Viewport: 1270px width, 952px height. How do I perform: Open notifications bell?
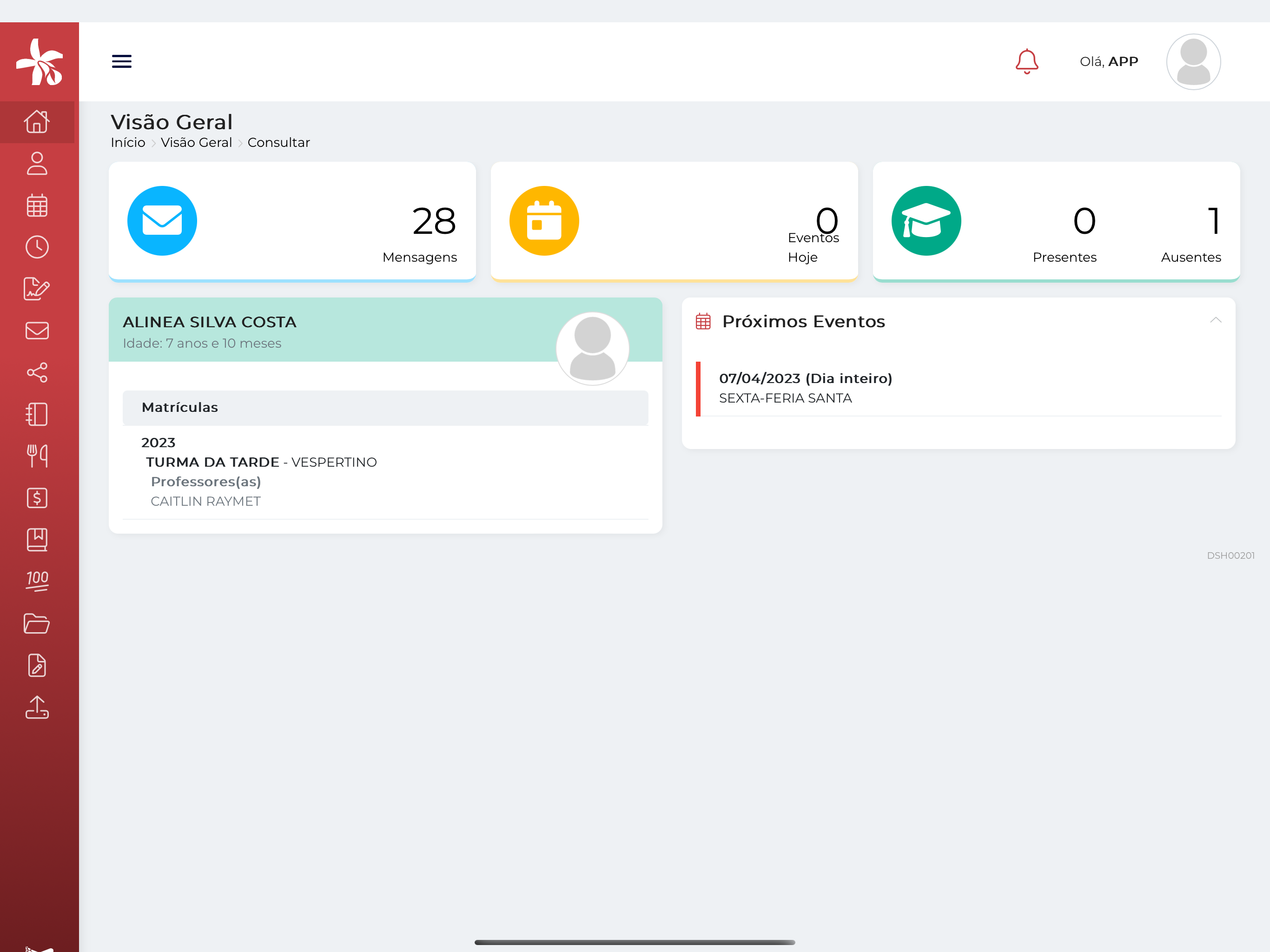click(x=1026, y=61)
